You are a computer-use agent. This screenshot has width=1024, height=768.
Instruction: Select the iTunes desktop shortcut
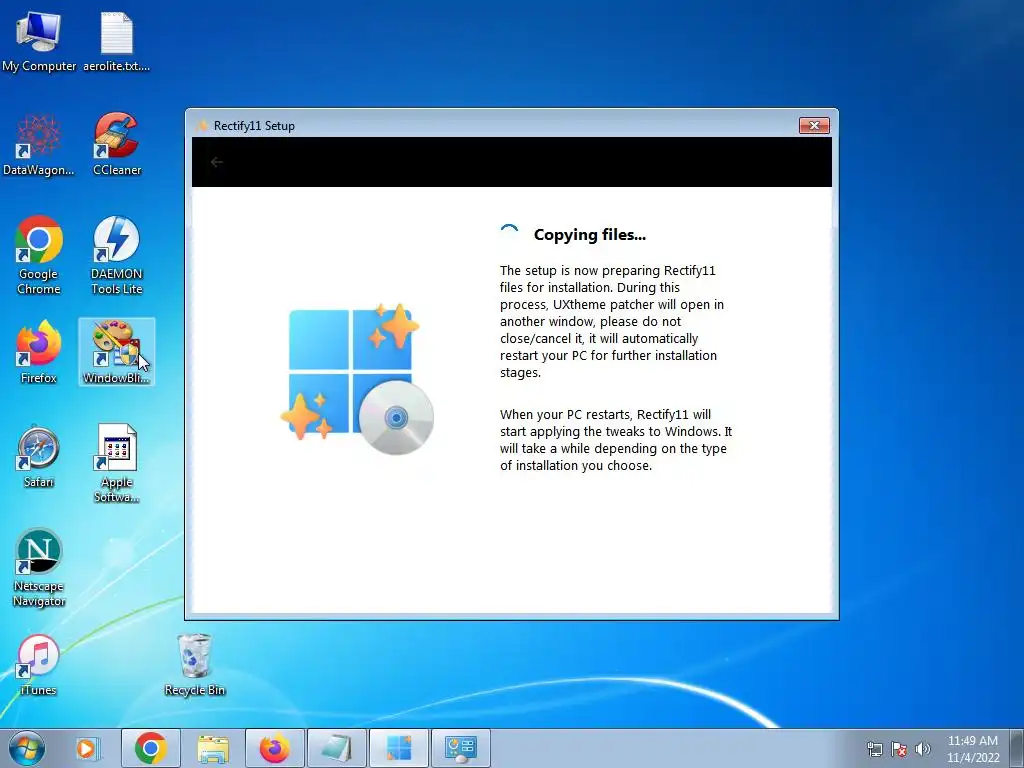pos(39,665)
